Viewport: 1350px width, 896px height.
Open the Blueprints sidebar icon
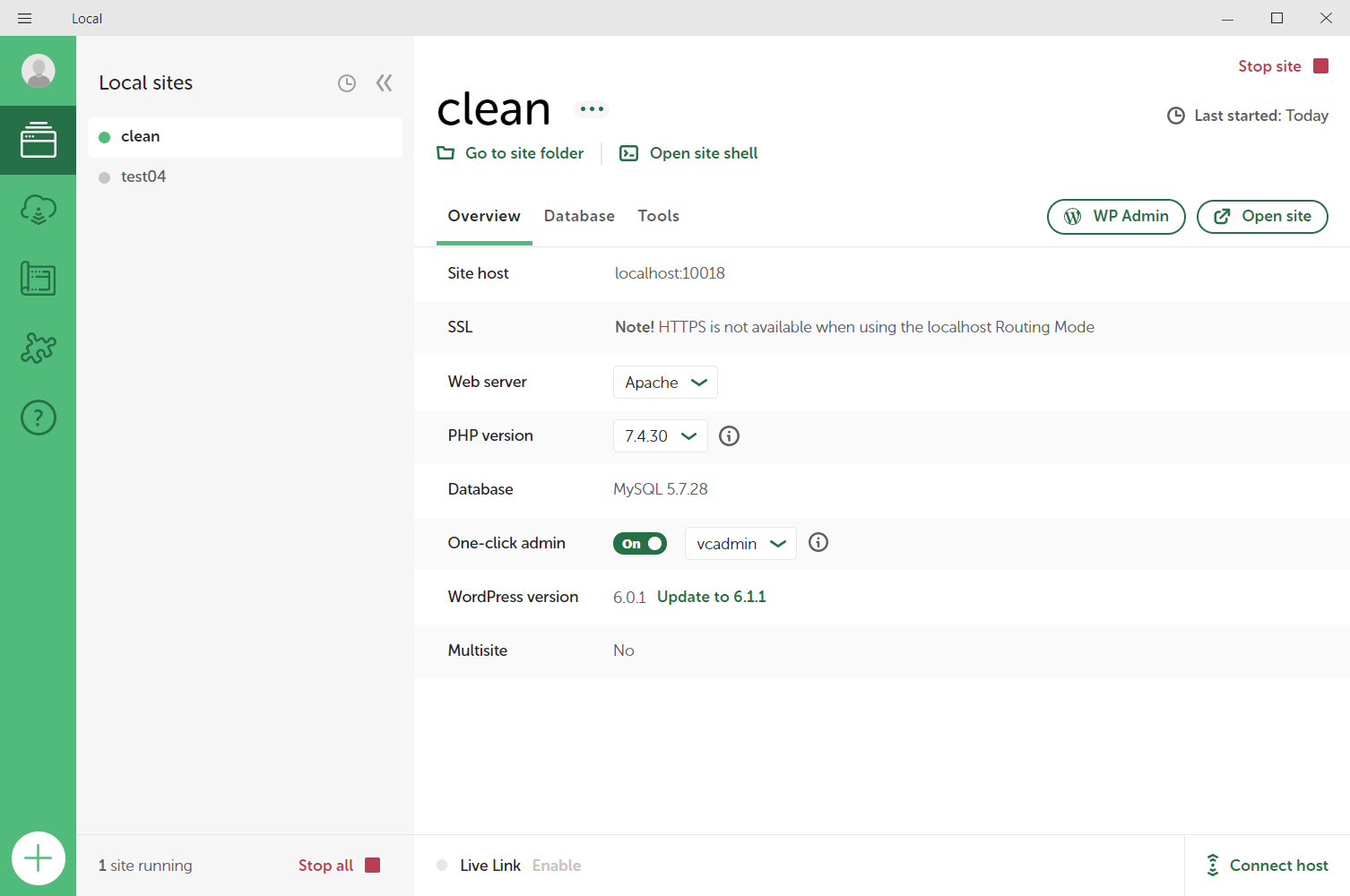pyautogui.click(x=39, y=279)
